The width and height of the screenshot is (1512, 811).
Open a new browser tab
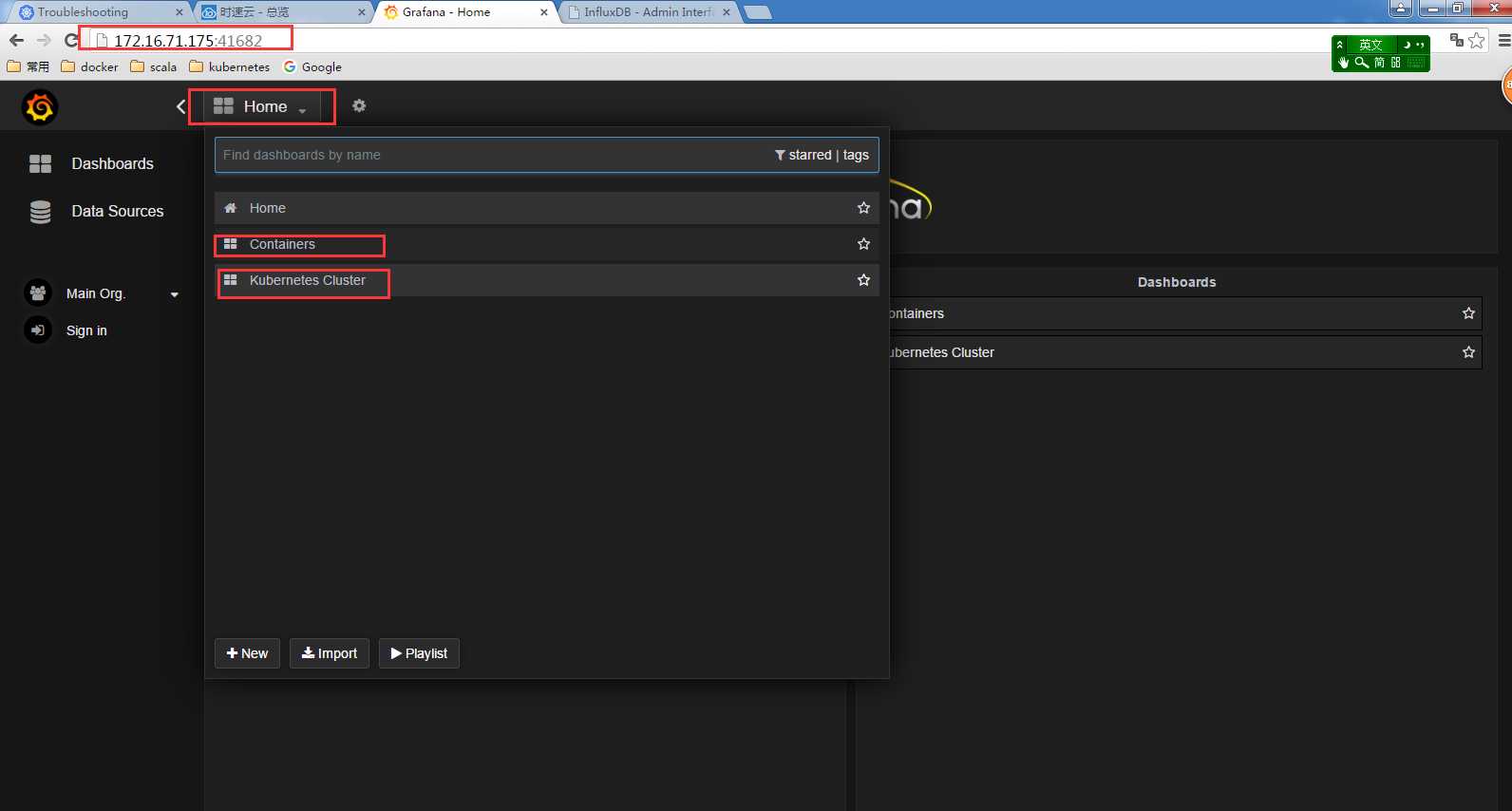point(757,12)
